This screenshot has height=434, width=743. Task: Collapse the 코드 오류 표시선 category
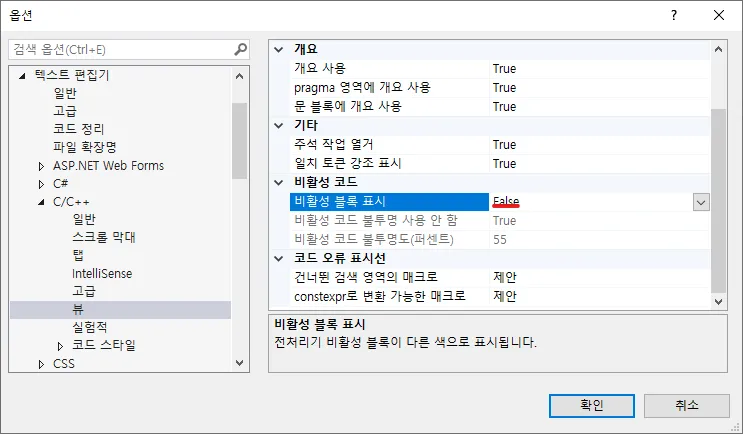280,259
